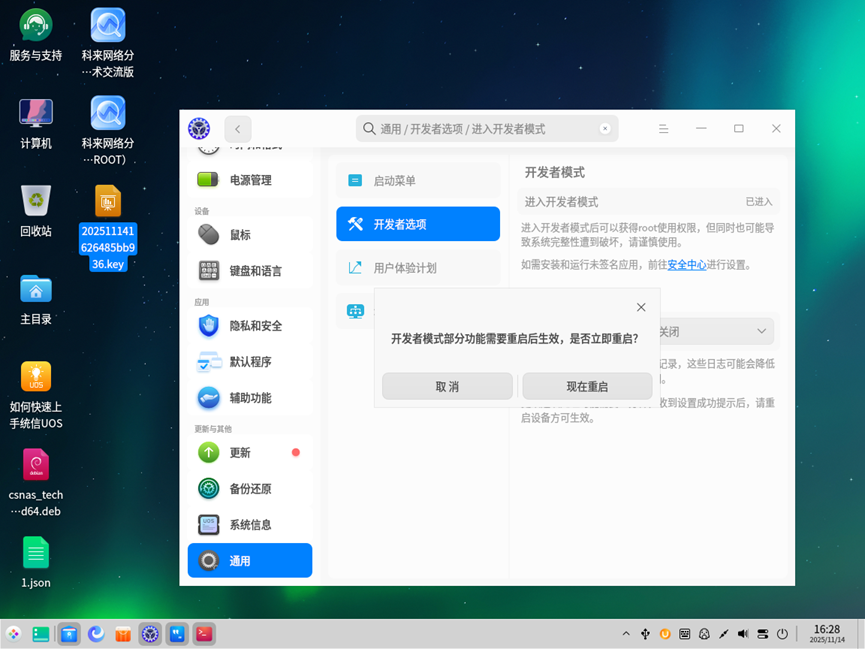Click the Restart Now (现在重启) button
The height and width of the screenshot is (649, 865).
[x=587, y=386]
